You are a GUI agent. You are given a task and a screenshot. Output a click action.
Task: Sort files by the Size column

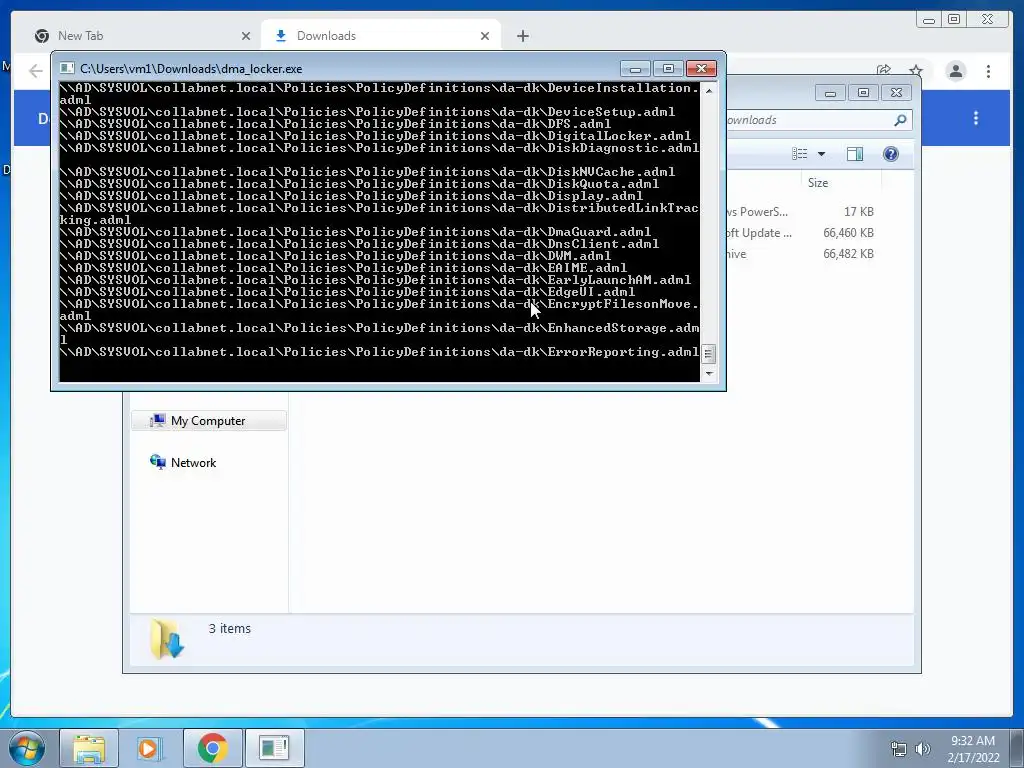click(x=841, y=183)
